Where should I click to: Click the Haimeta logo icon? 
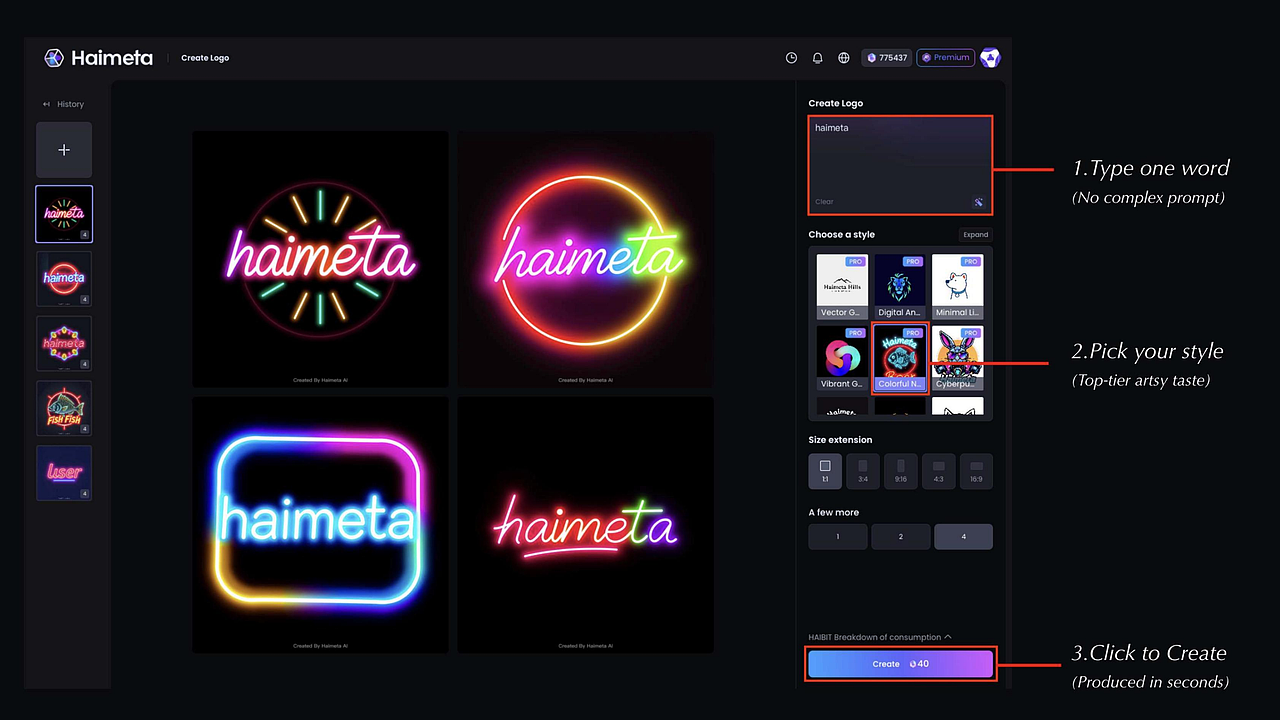[54, 58]
